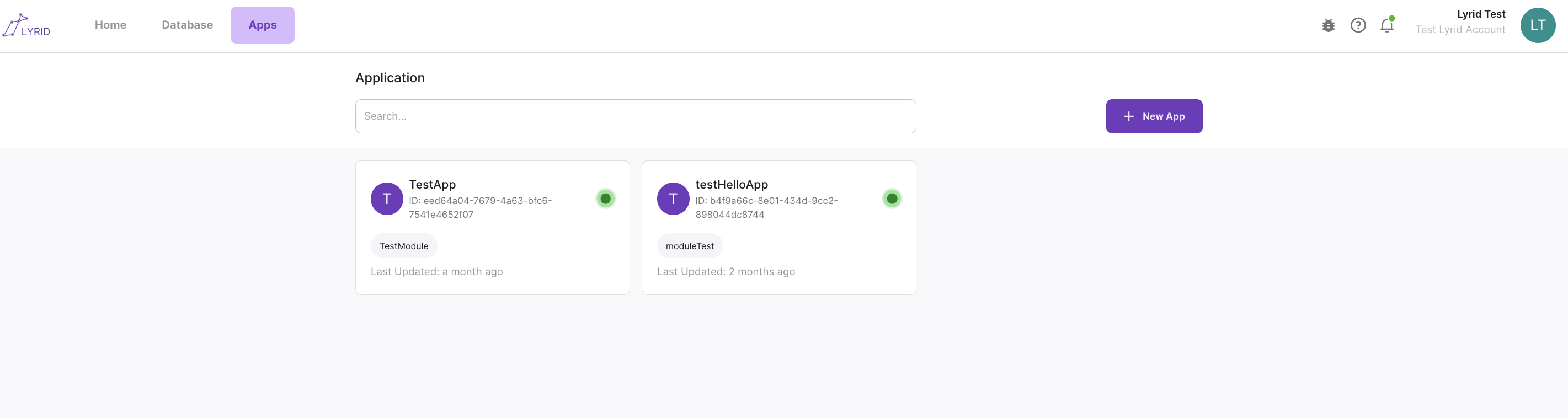Create a new app with New App button

[x=1154, y=116]
